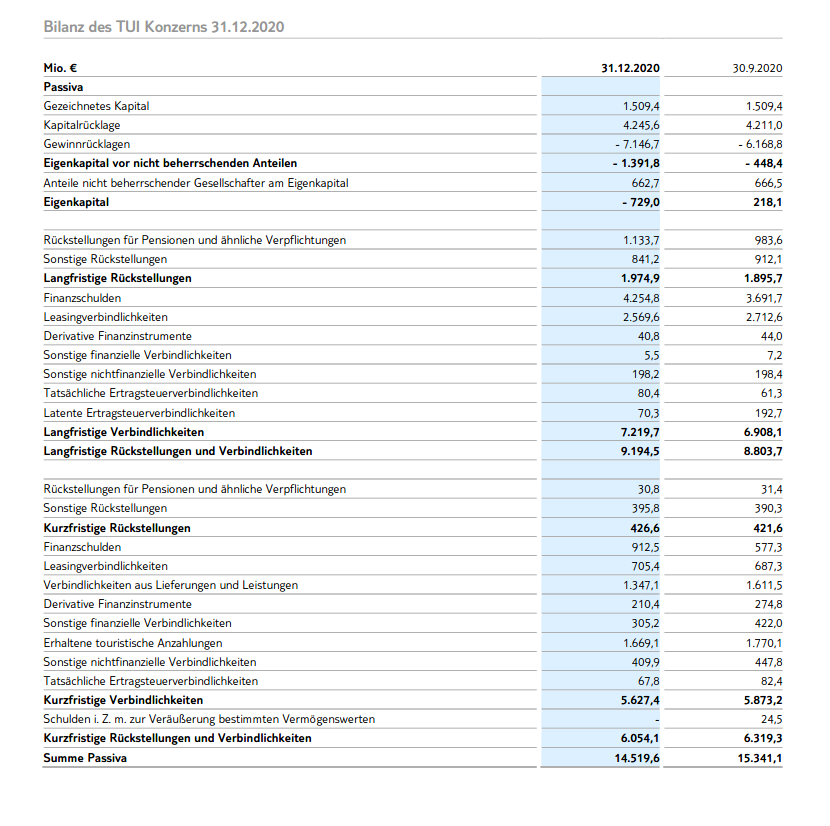This screenshot has height=826, width=830.
Task: Click the bold total 8.803,7
Action: click(x=763, y=451)
